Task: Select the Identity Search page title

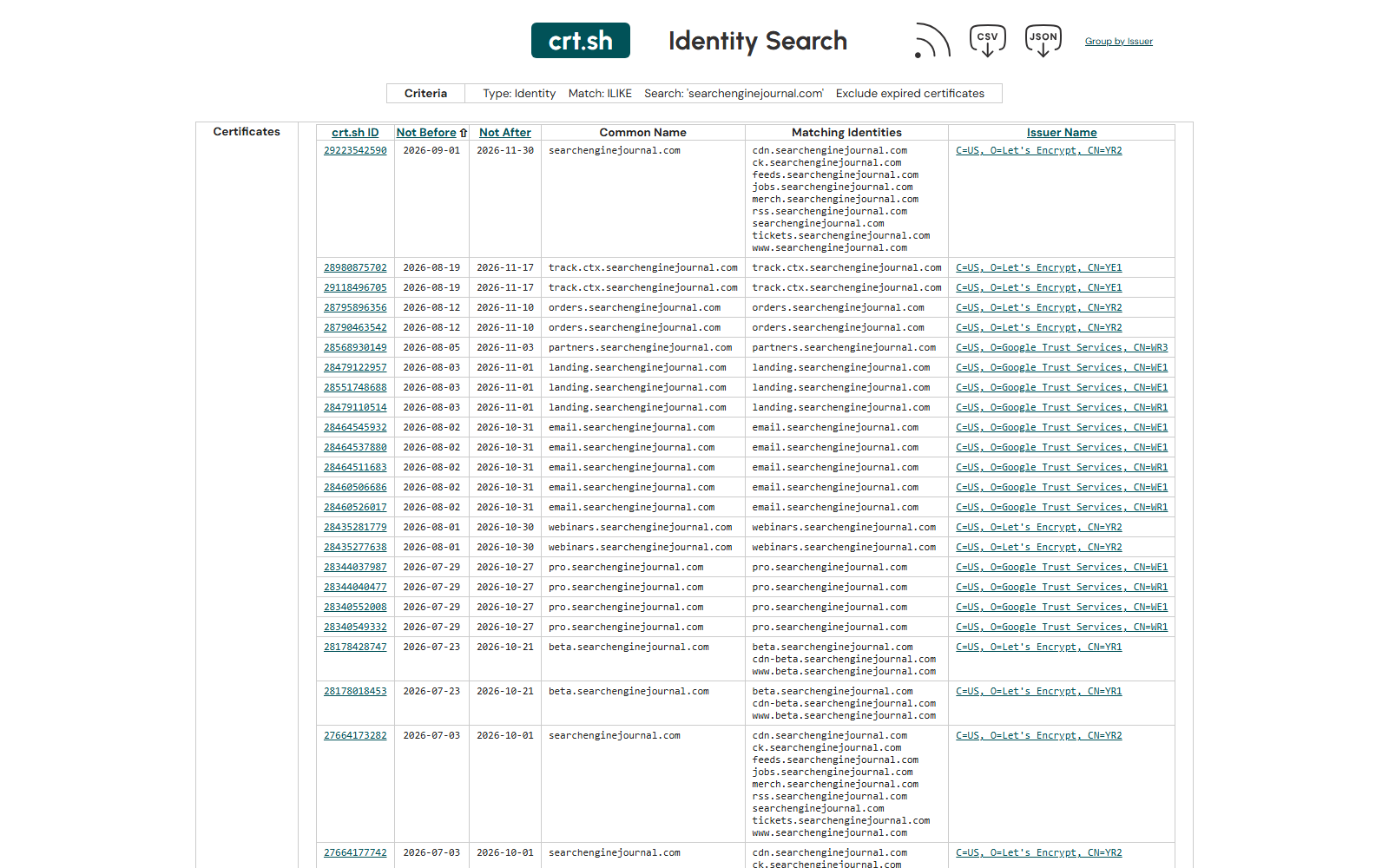Action: coord(758,42)
